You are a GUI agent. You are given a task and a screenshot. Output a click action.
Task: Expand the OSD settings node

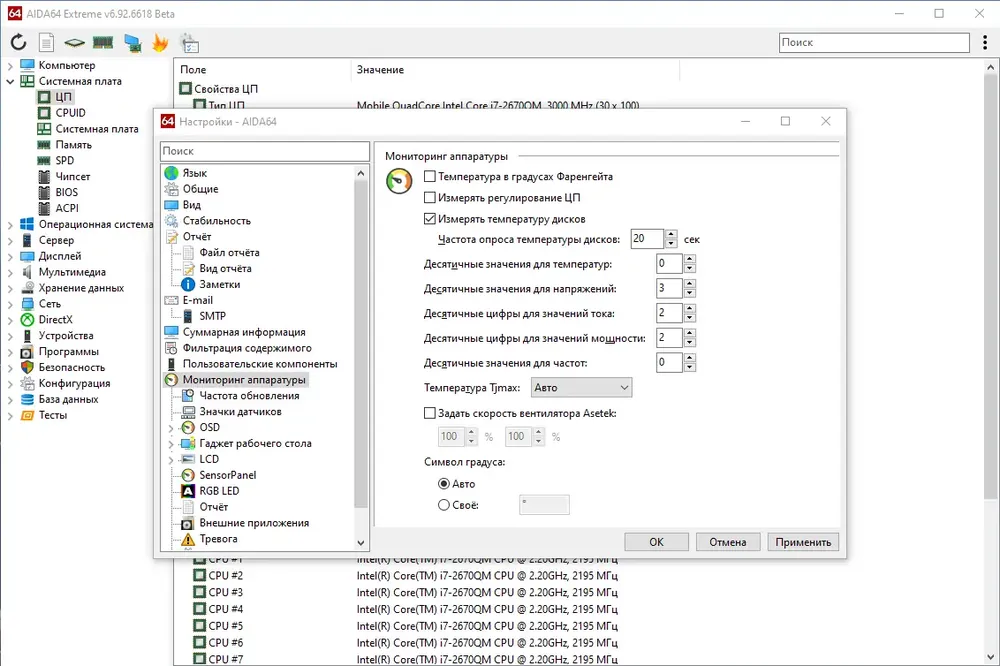(x=171, y=427)
